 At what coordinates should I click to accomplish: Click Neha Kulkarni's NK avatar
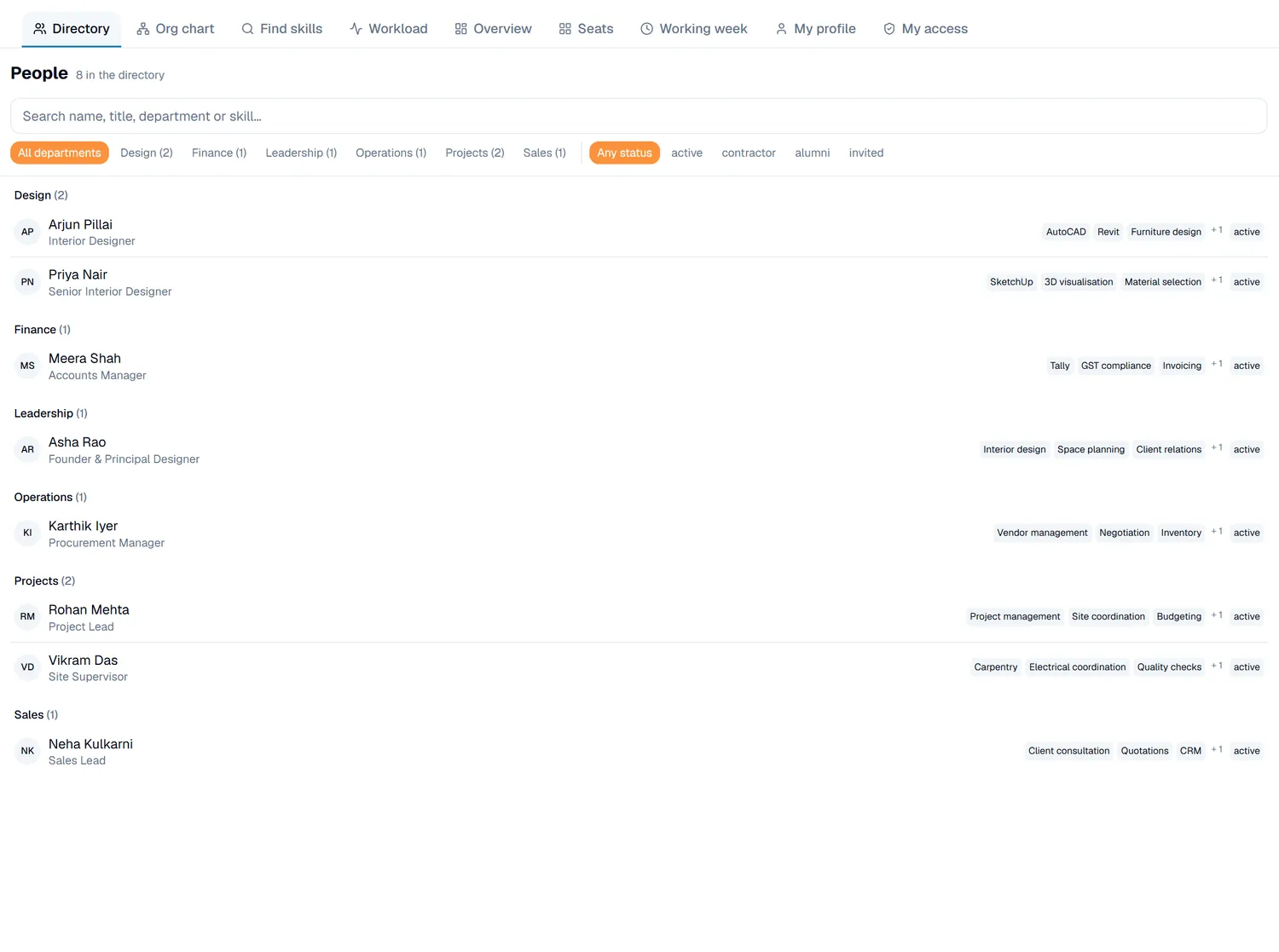[x=27, y=751]
